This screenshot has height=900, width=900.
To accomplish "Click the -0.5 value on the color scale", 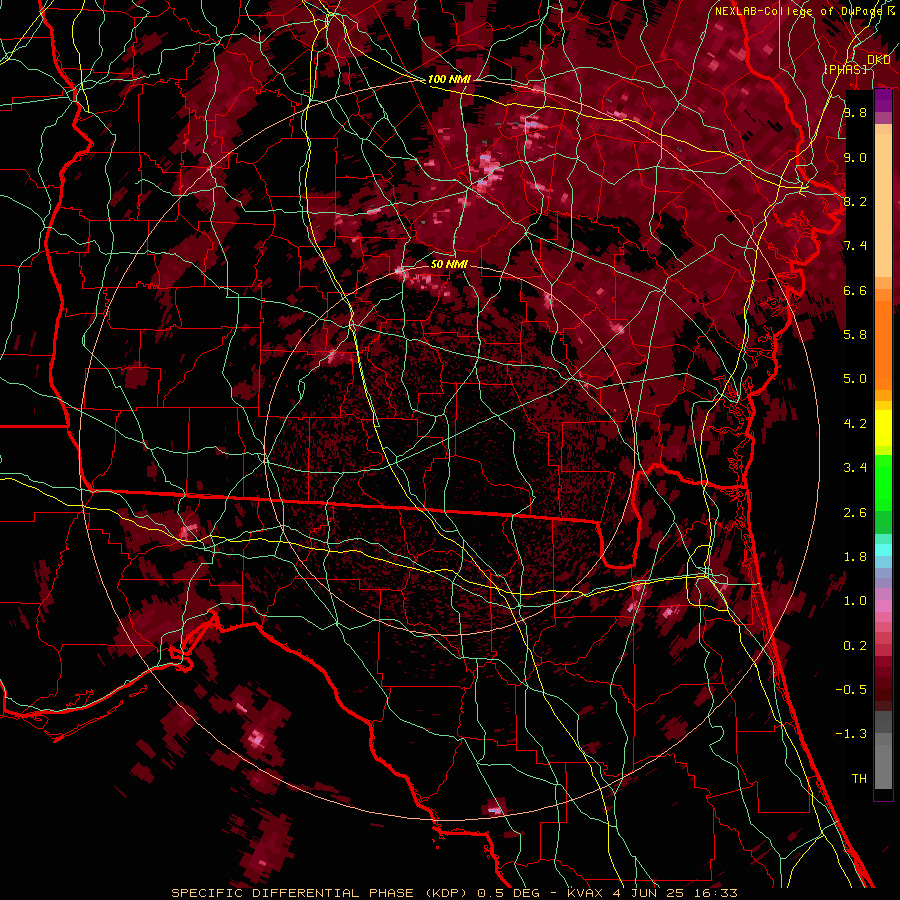I will click(851, 690).
